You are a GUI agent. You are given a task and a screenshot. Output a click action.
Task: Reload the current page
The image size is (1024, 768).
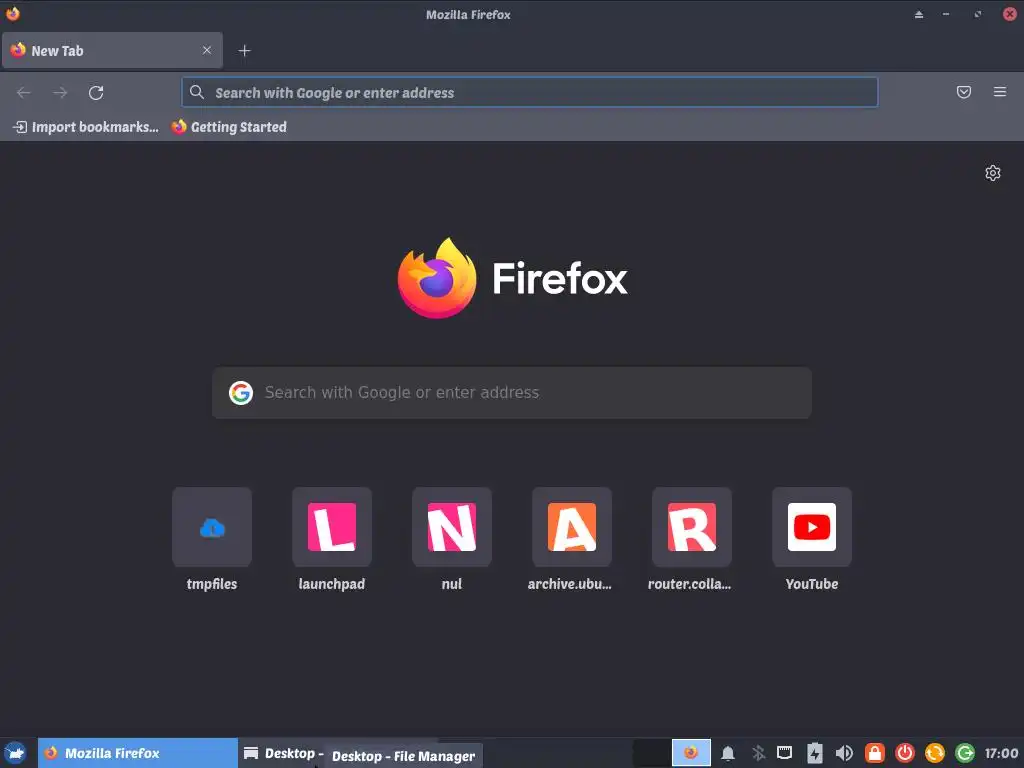96,93
